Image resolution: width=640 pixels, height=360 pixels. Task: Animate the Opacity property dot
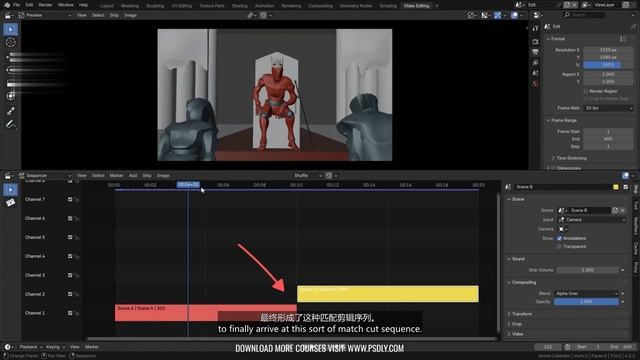[x=622, y=302]
